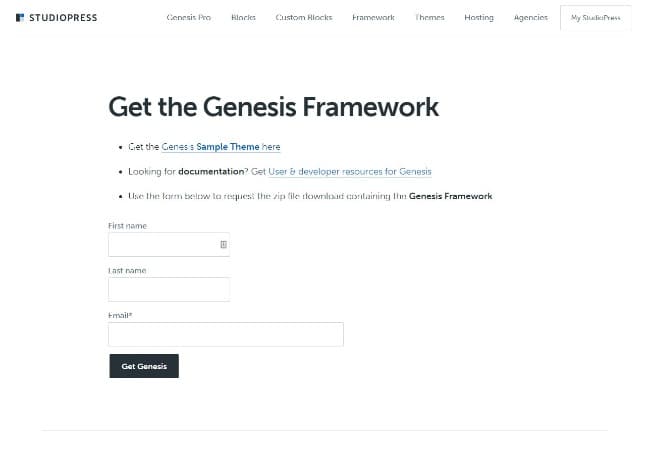Select Themes in the top navigation
The width and height of the screenshot is (650, 468).
click(429, 17)
